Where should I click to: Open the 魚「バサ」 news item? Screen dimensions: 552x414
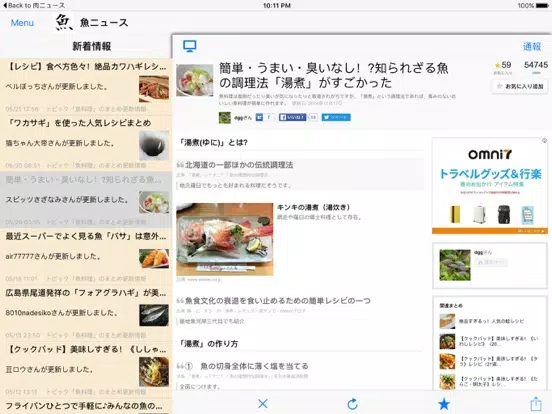coord(86,257)
